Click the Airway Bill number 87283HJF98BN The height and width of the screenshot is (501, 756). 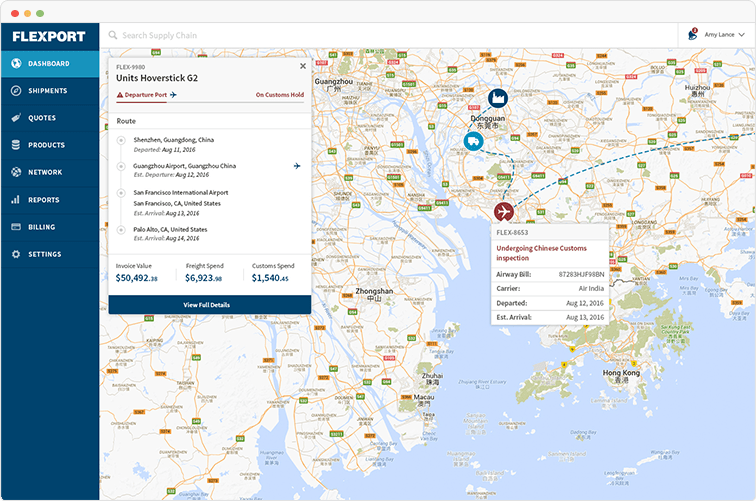point(581,274)
